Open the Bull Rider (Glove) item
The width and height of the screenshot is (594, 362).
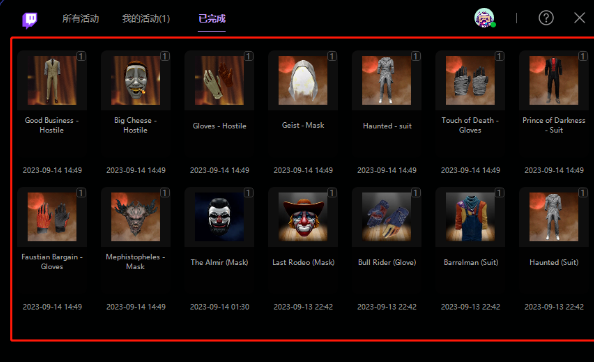386,217
